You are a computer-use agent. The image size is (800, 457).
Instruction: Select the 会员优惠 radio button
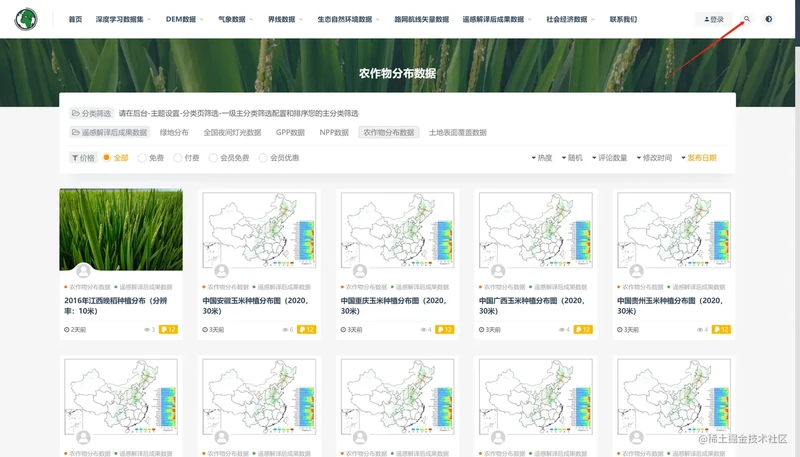tap(263, 158)
